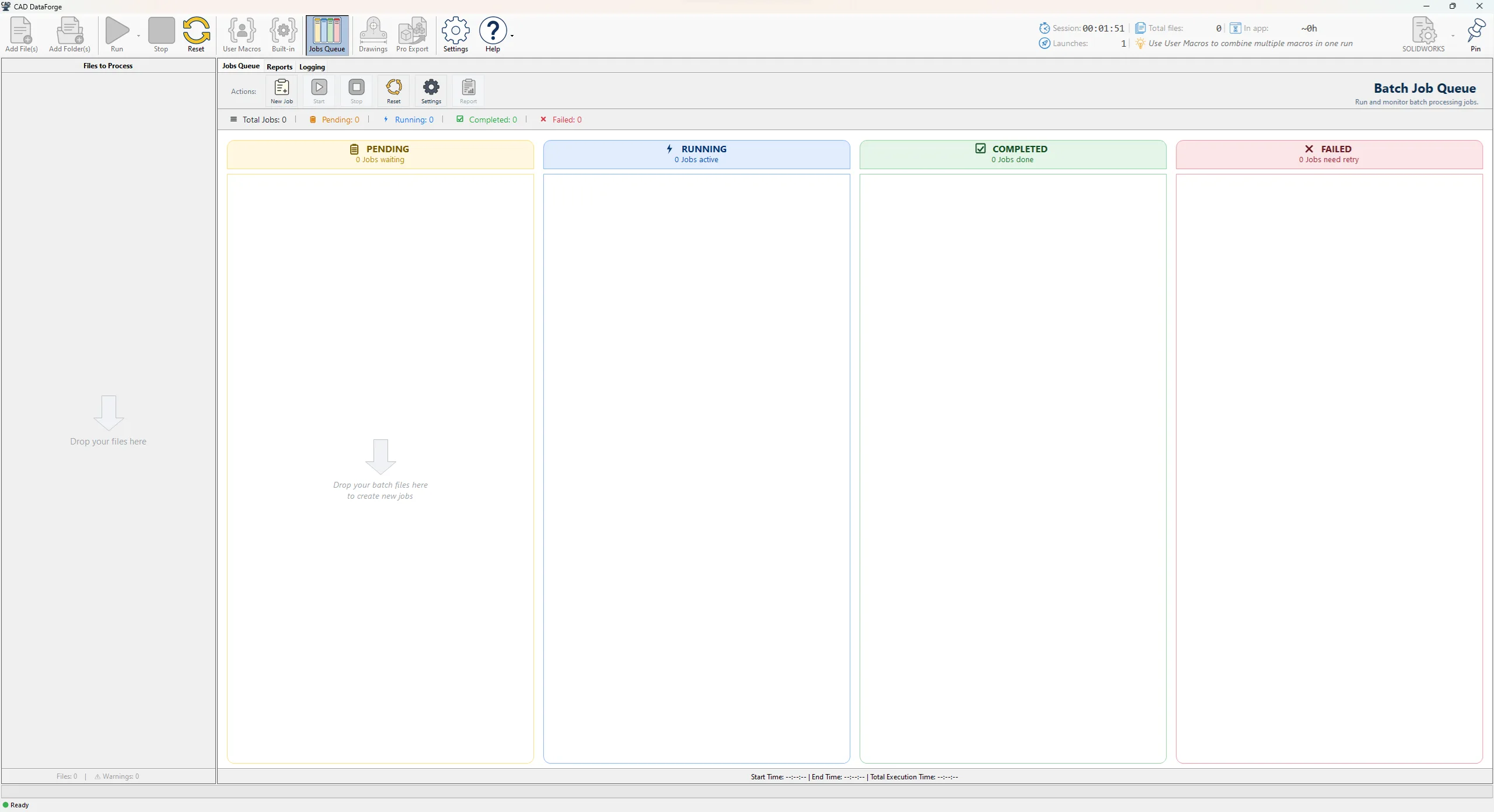Click the Session clock icon
This screenshot has width=1494, height=812.
point(1045,28)
